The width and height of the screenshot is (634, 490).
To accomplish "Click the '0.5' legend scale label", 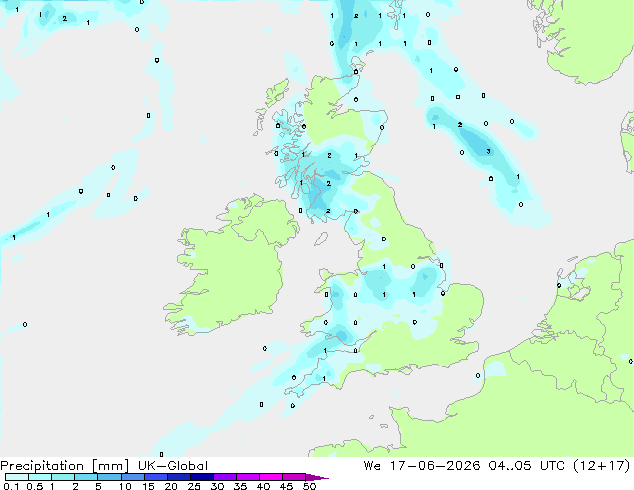I will pos(34,486).
